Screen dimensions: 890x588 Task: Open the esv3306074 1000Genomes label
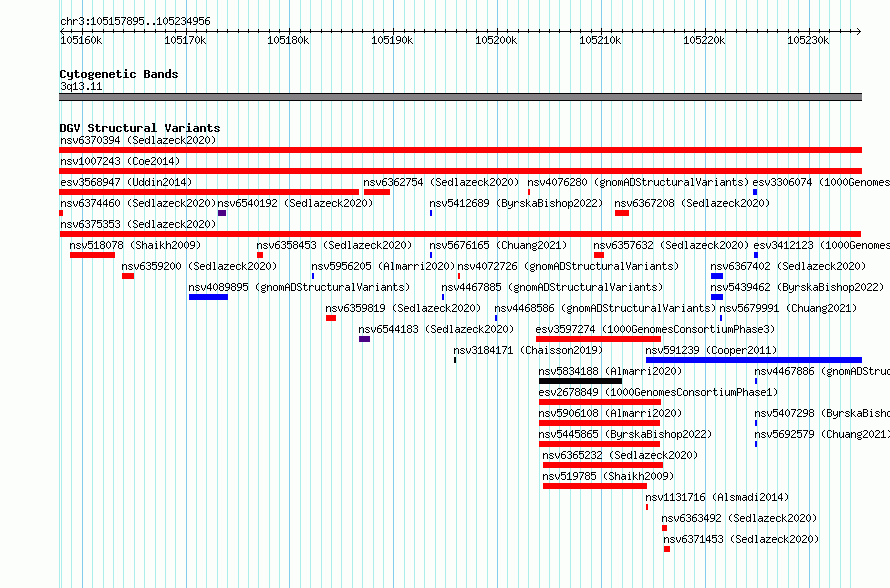[821, 182]
